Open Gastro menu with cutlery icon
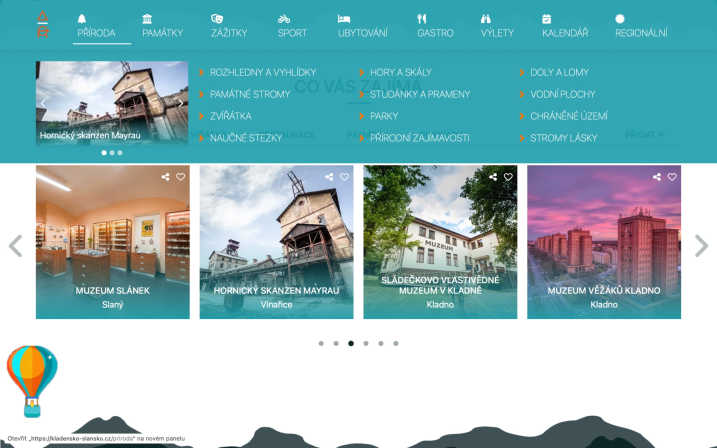717x448 pixels. click(x=435, y=26)
